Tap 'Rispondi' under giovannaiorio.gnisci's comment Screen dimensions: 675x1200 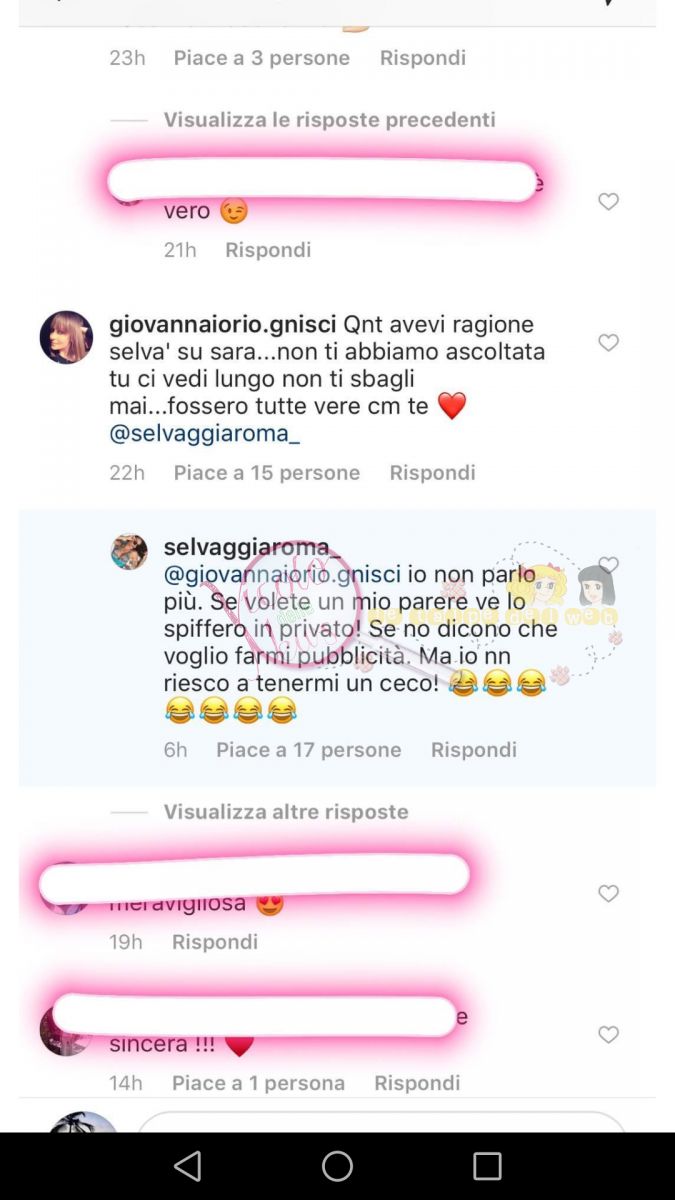[432, 473]
